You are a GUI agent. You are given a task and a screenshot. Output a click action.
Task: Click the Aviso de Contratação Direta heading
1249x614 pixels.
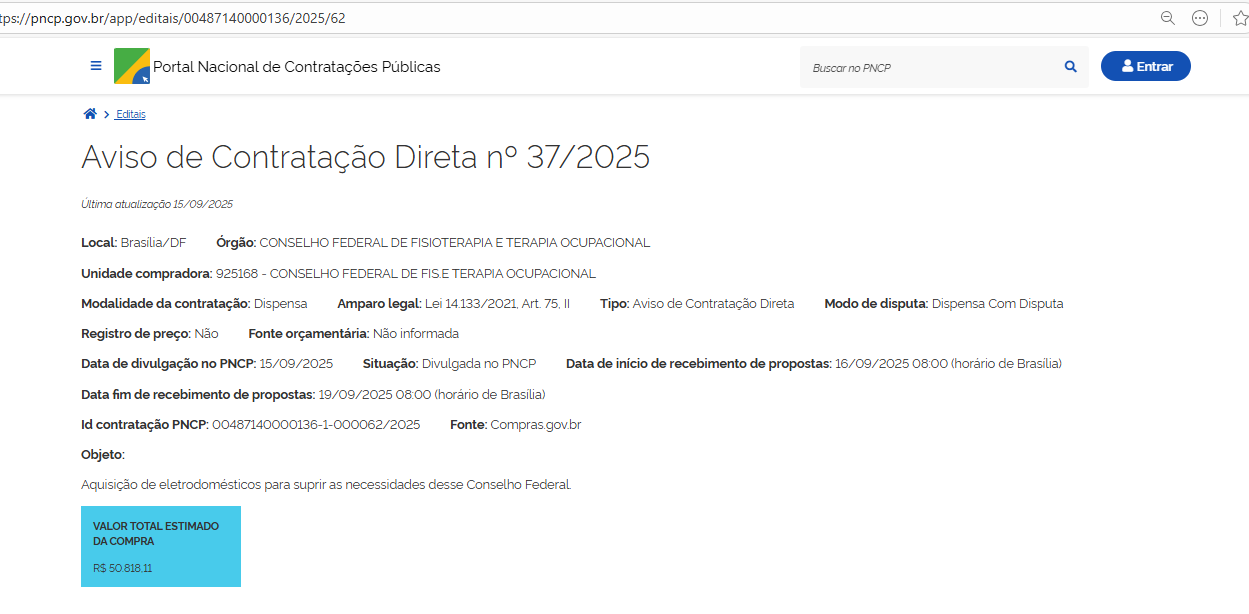click(365, 157)
